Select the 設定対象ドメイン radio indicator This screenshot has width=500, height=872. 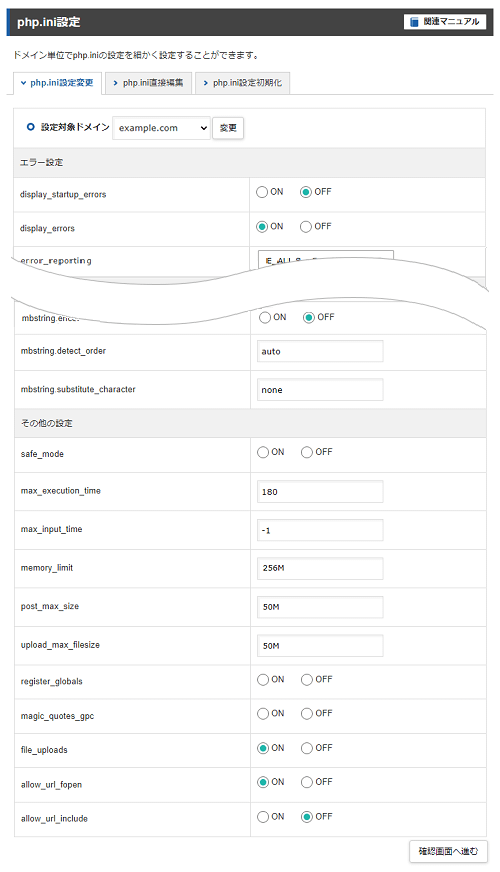coord(31,127)
